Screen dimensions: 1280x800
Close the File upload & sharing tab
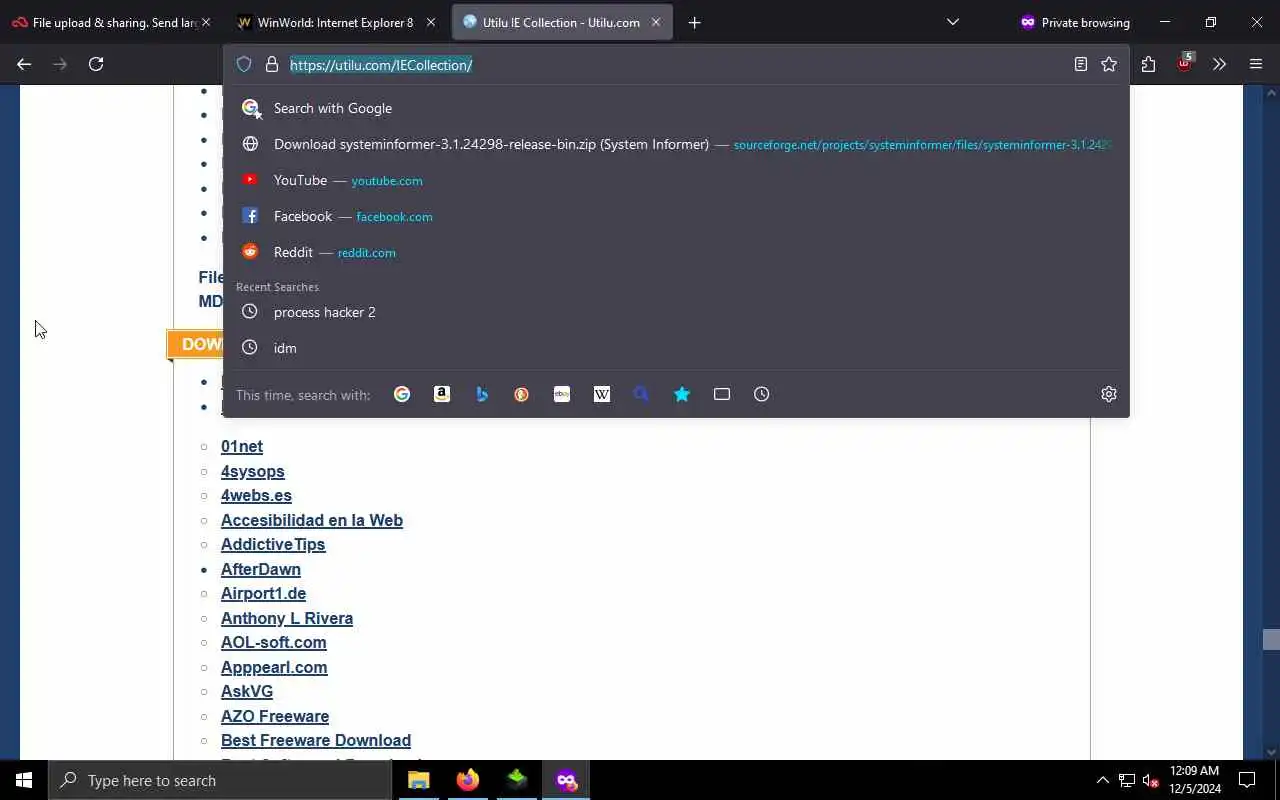tap(206, 22)
